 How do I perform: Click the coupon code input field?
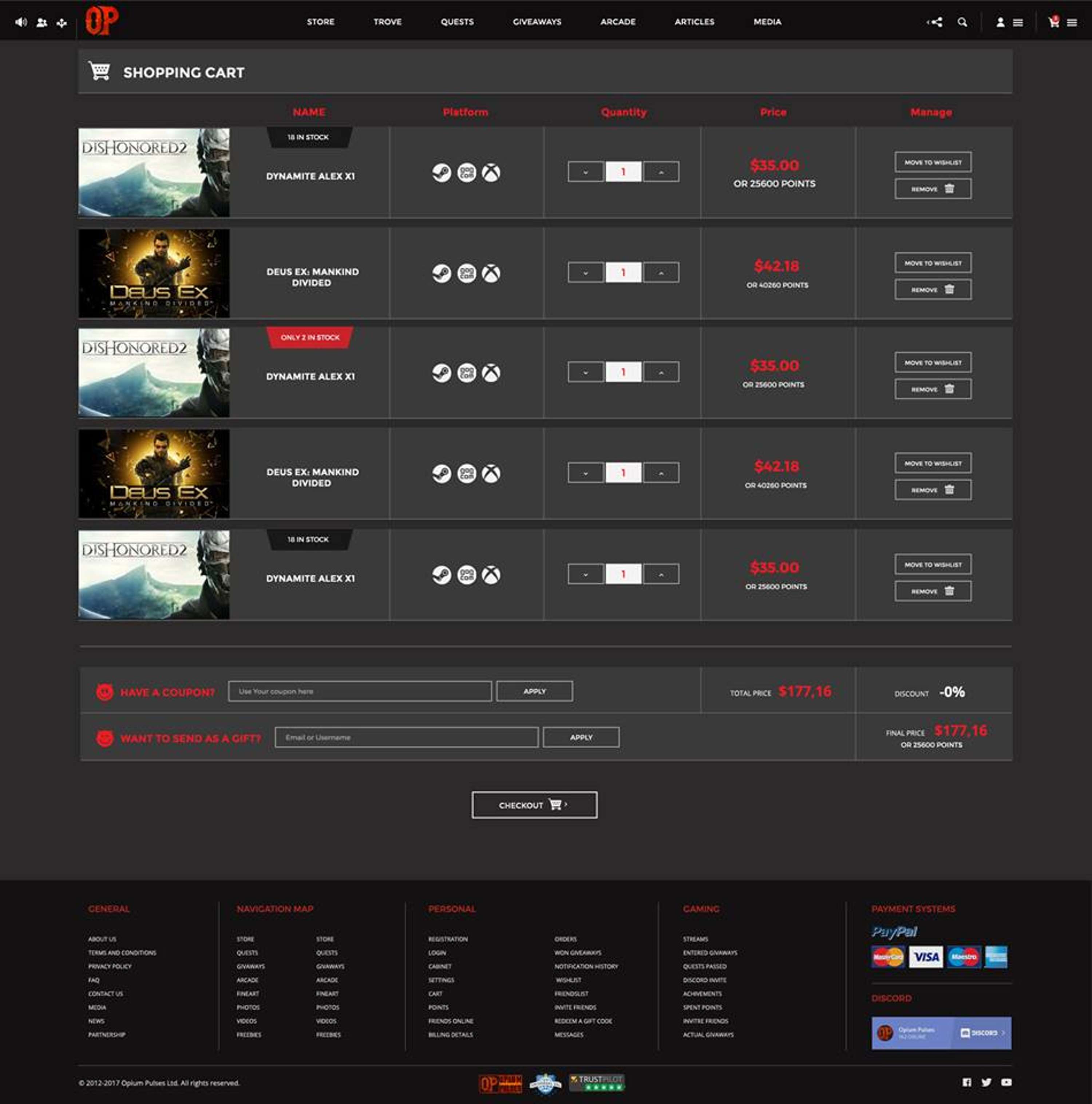[x=360, y=691]
